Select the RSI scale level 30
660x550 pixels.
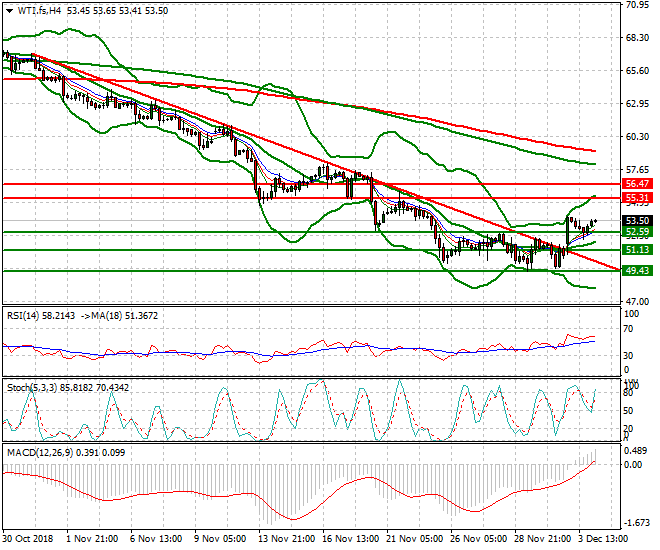(628, 356)
